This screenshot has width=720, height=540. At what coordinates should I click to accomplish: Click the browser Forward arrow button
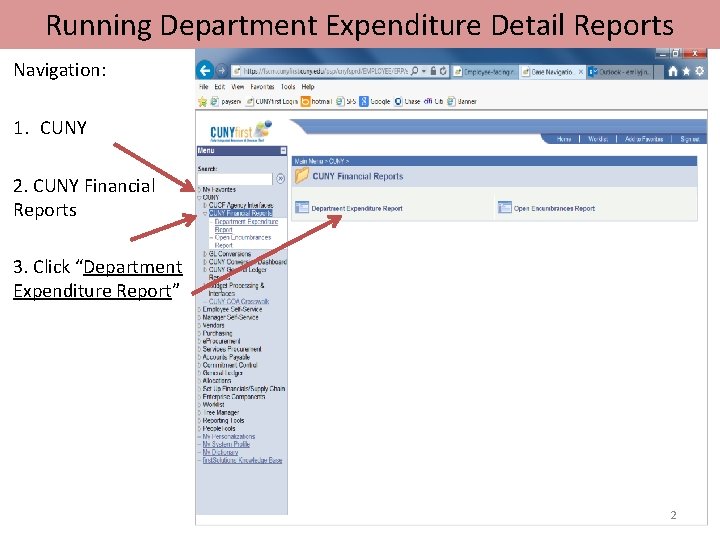click(x=221, y=71)
